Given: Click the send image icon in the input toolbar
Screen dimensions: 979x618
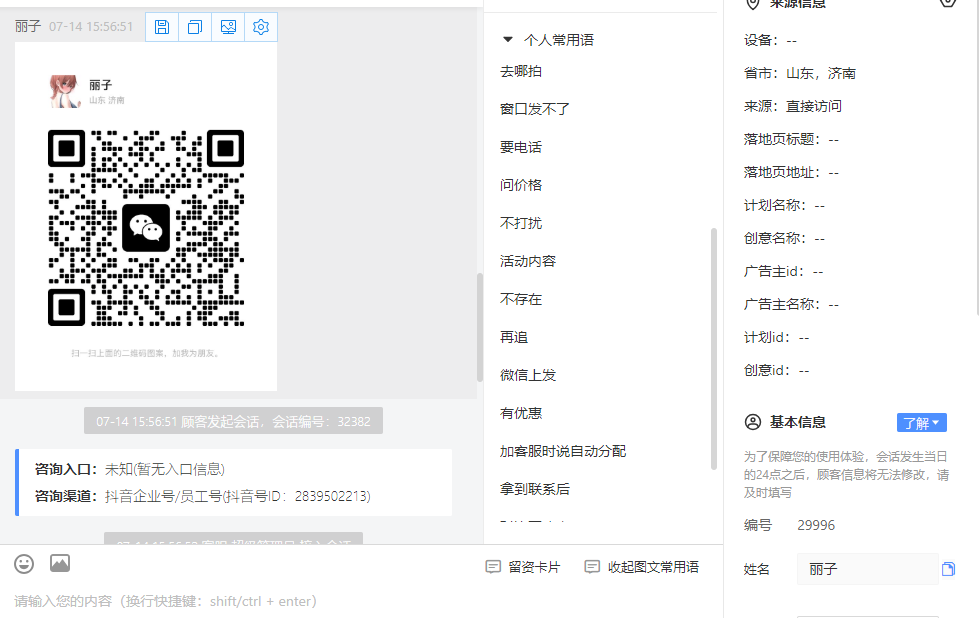Looking at the screenshot, I should [60, 563].
